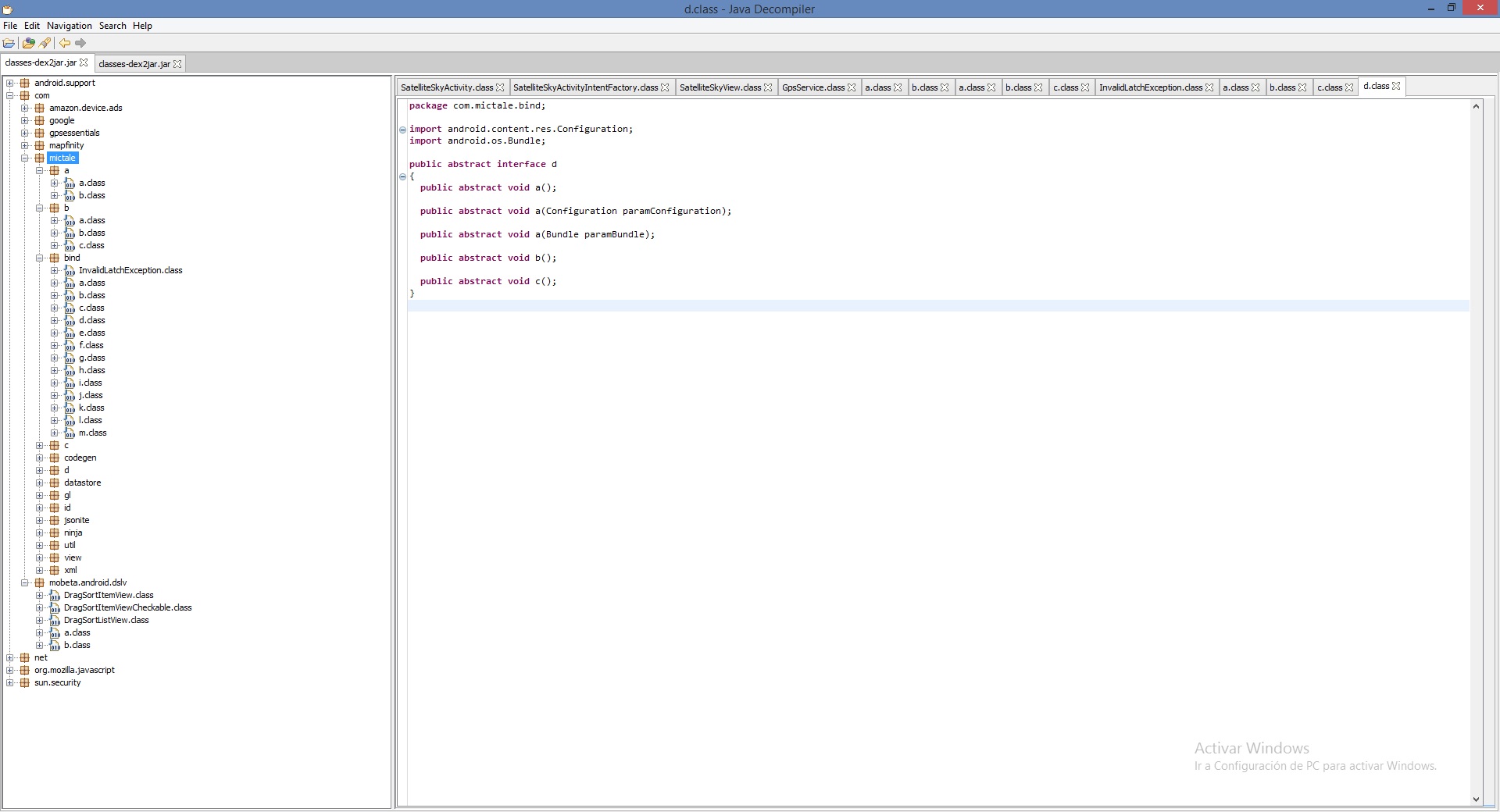
Task: Close the d.class editor tab
Action: click(1396, 86)
